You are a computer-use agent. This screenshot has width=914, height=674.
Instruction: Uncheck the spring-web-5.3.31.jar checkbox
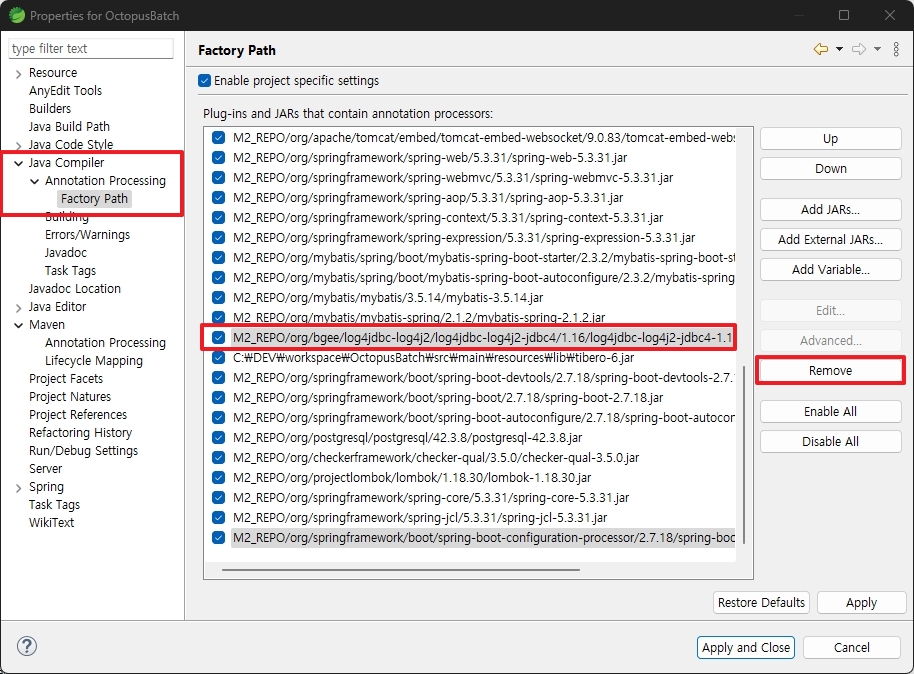click(x=219, y=157)
